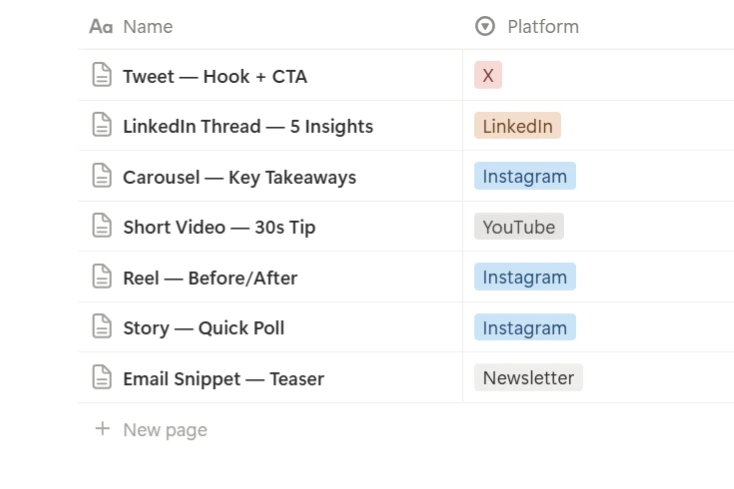
Task: Click the page icon beside LinkedIn Thread row
Action: click(x=101, y=126)
